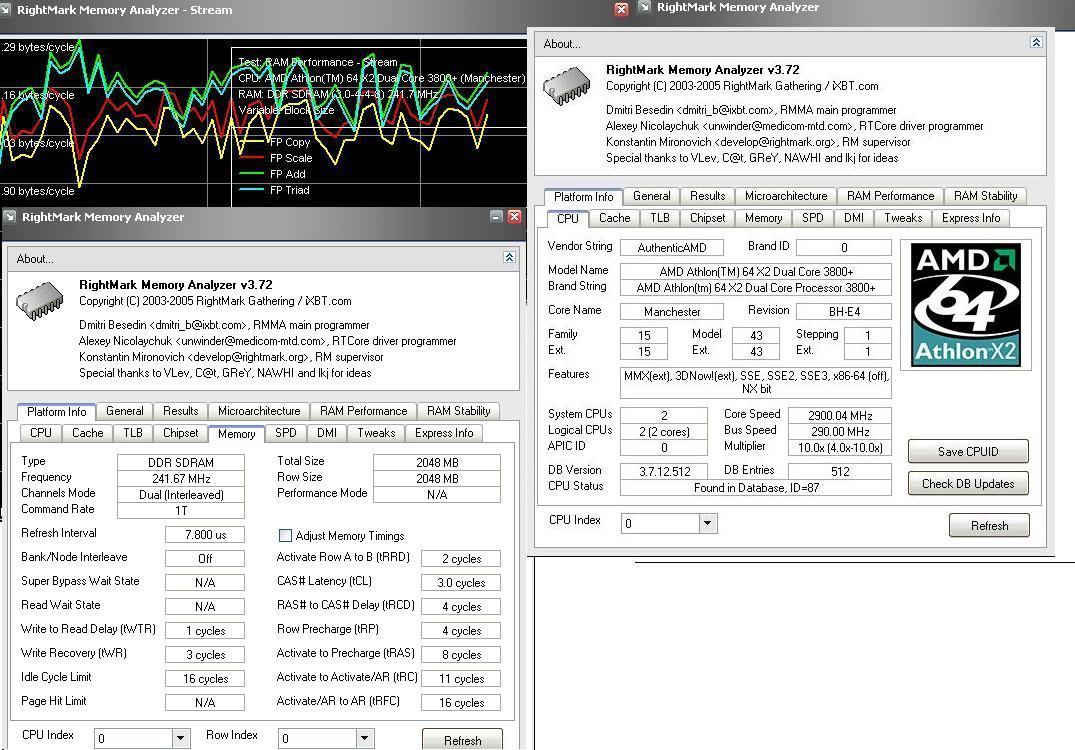The width and height of the screenshot is (1075, 750).
Task: Open Results tab in the Memory-tab window
Action: 180,411
